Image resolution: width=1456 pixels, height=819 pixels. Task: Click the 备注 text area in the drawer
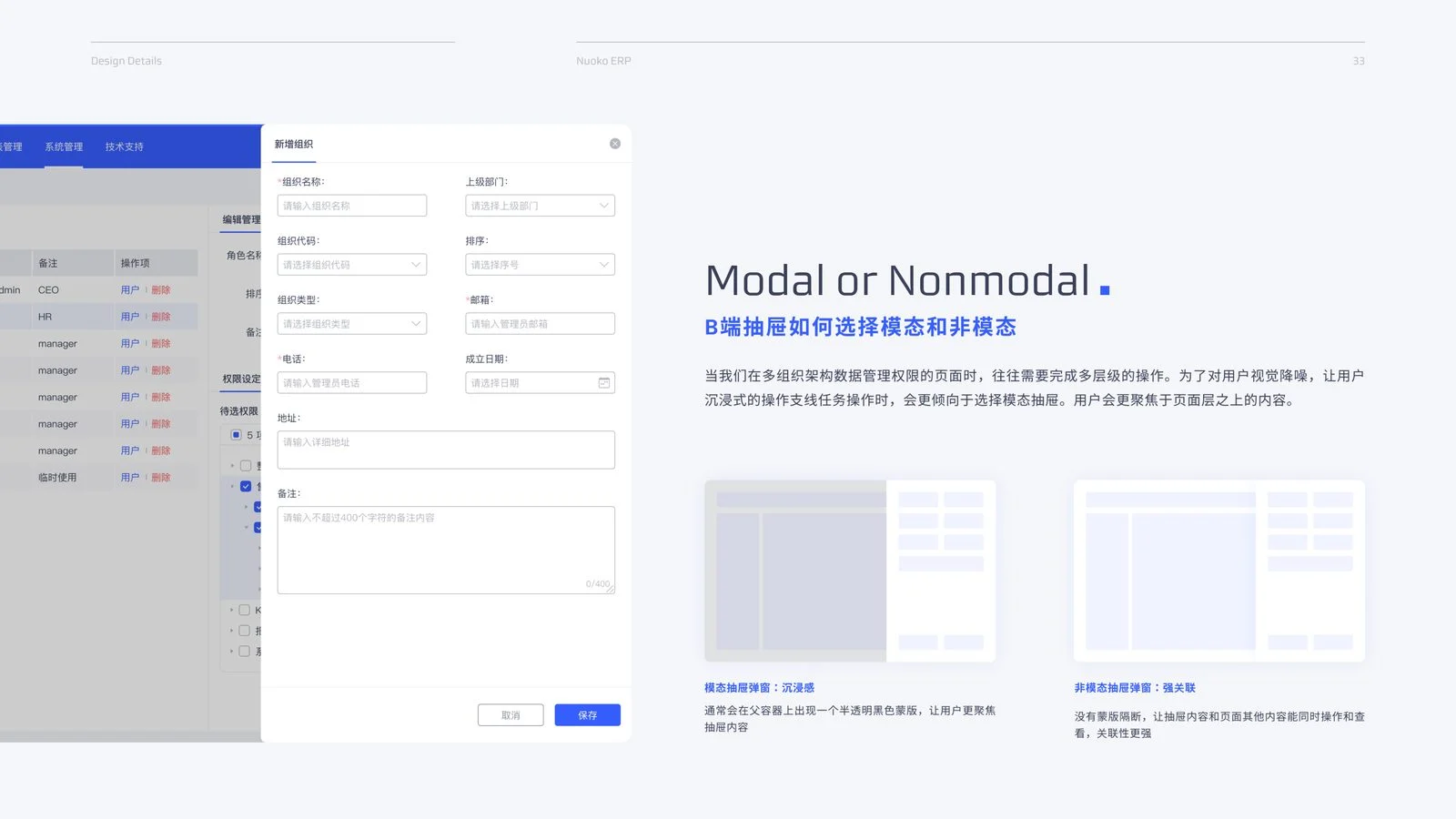tap(446, 551)
